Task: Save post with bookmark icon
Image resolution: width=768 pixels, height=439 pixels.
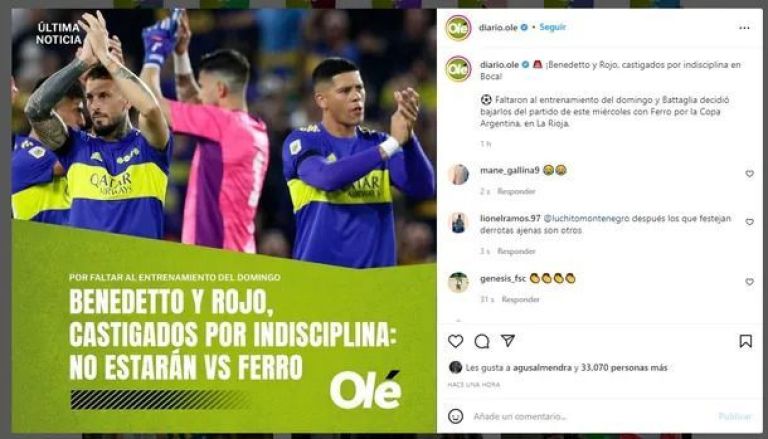Action: tap(745, 341)
